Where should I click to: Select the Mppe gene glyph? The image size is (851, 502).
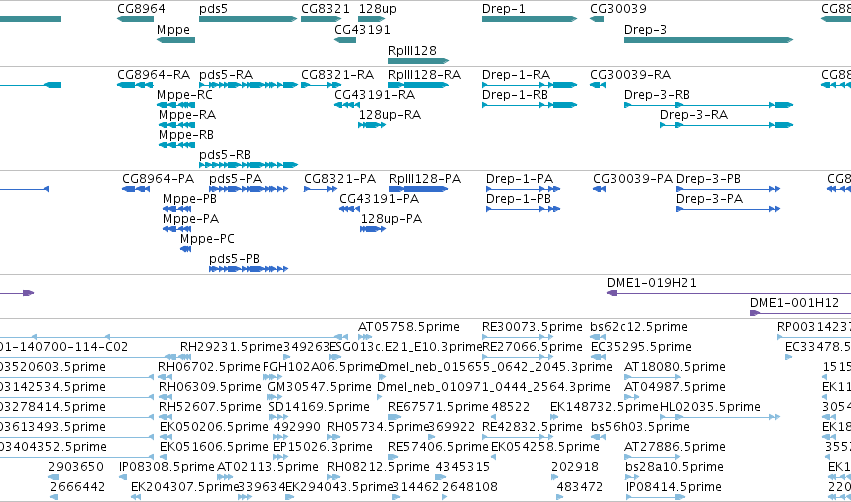click(176, 40)
